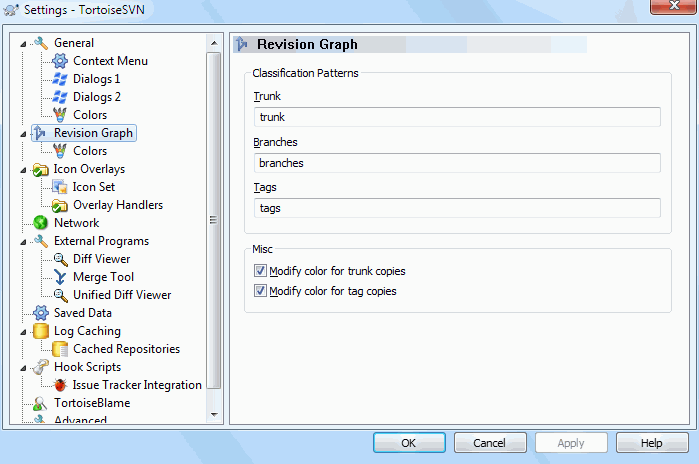
Task: Click the Icon Overlays folder icon
Action: (x=41, y=169)
